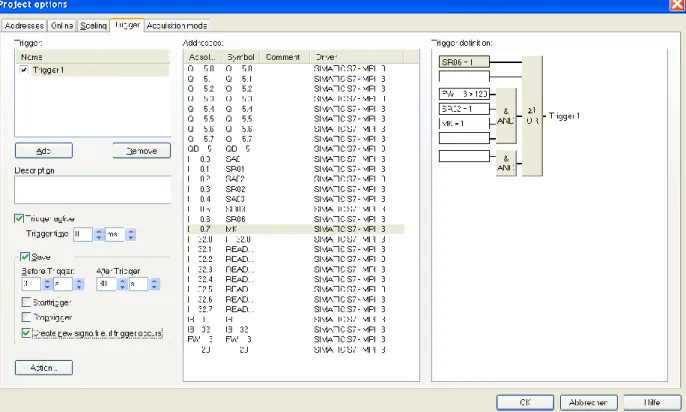Image resolution: width=686 pixels, height=412 pixels.
Task: Click the Before Trigger value field
Action: (31, 284)
